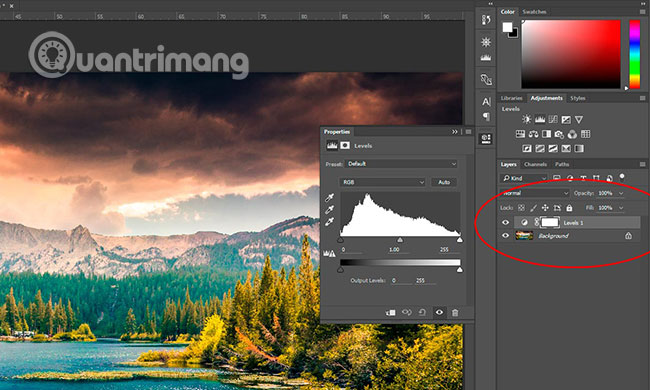Image resolution: width=650 pixels, height=390 pixels.
Task: Open the RGB channel dropdown
Action: click(382, 182)
